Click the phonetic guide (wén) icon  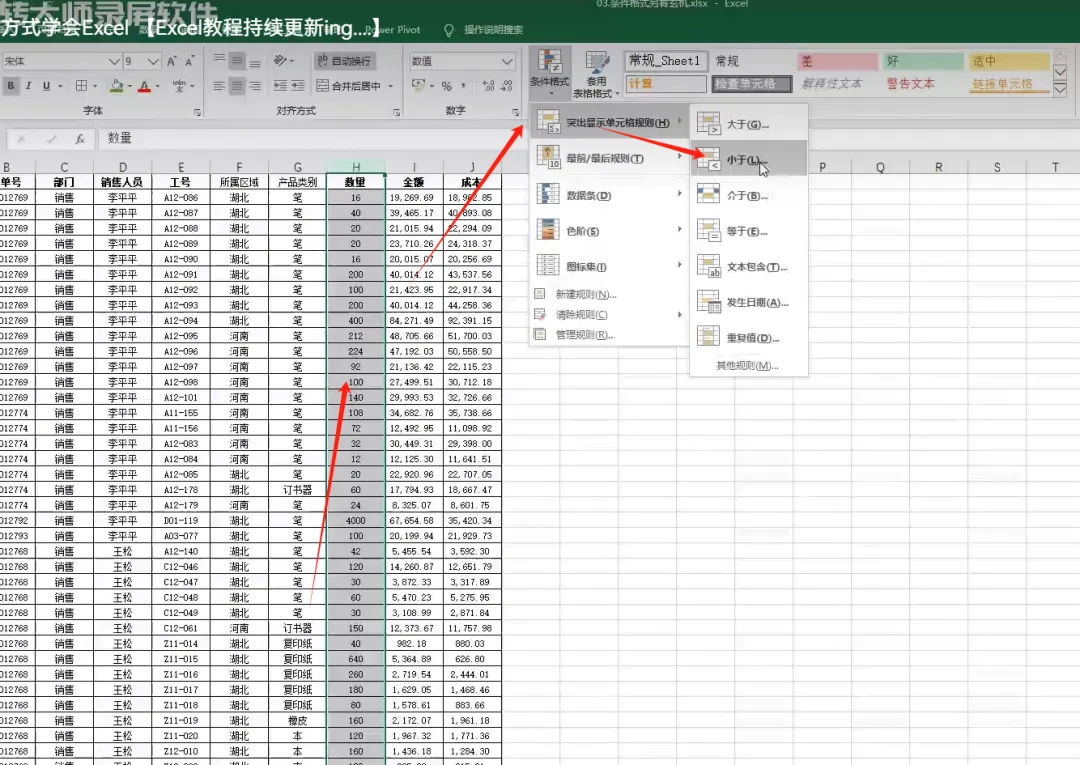click(x=179, y=86)
